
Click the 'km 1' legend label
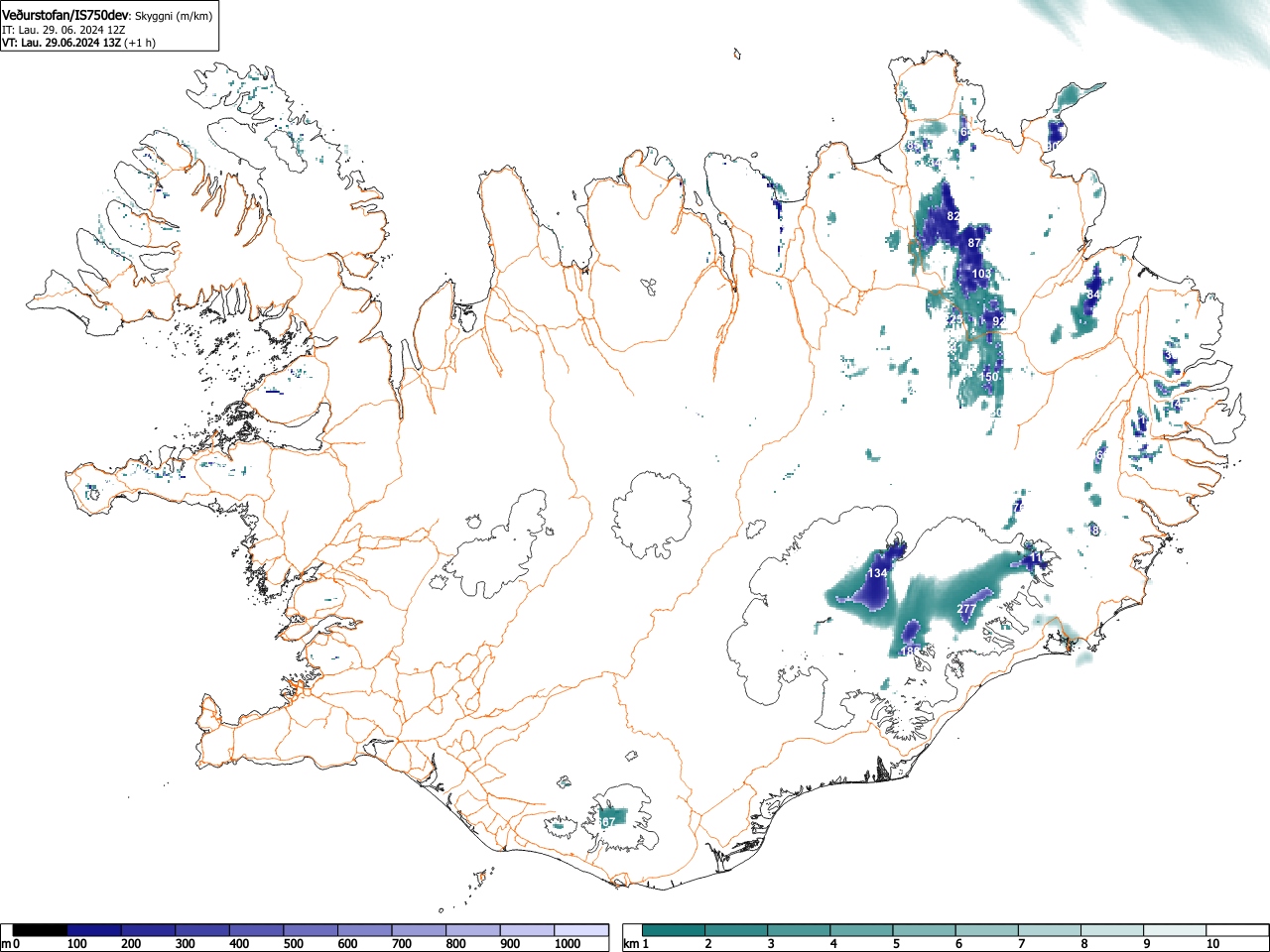[635, 944]
